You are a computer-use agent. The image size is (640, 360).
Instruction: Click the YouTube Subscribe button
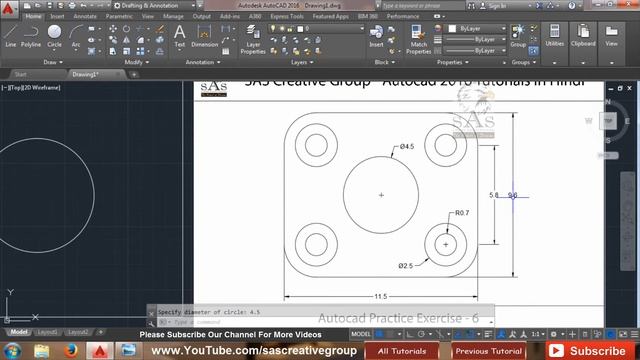(x=589, y=351)
